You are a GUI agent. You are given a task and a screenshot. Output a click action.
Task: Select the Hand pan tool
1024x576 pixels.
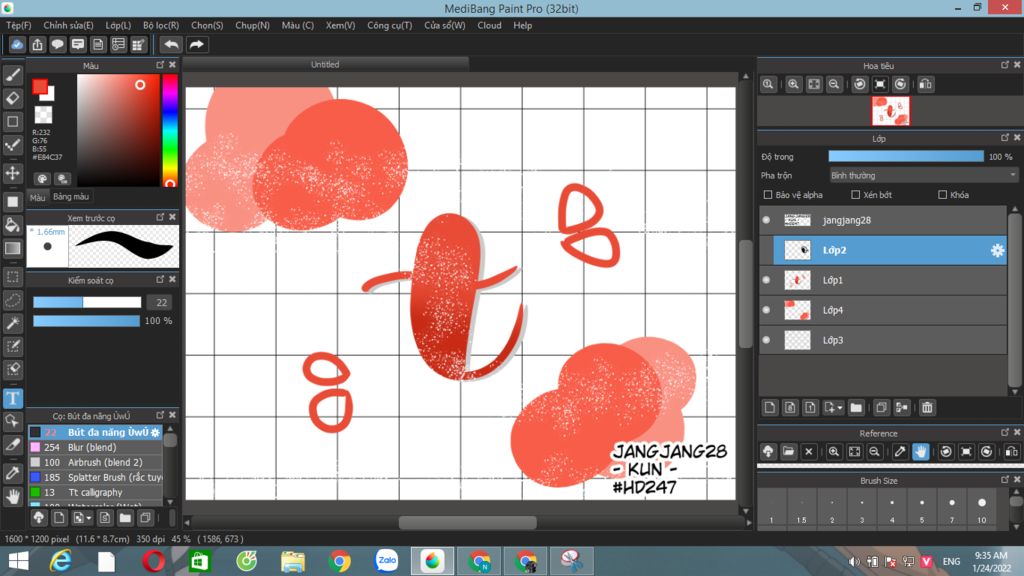12,497
